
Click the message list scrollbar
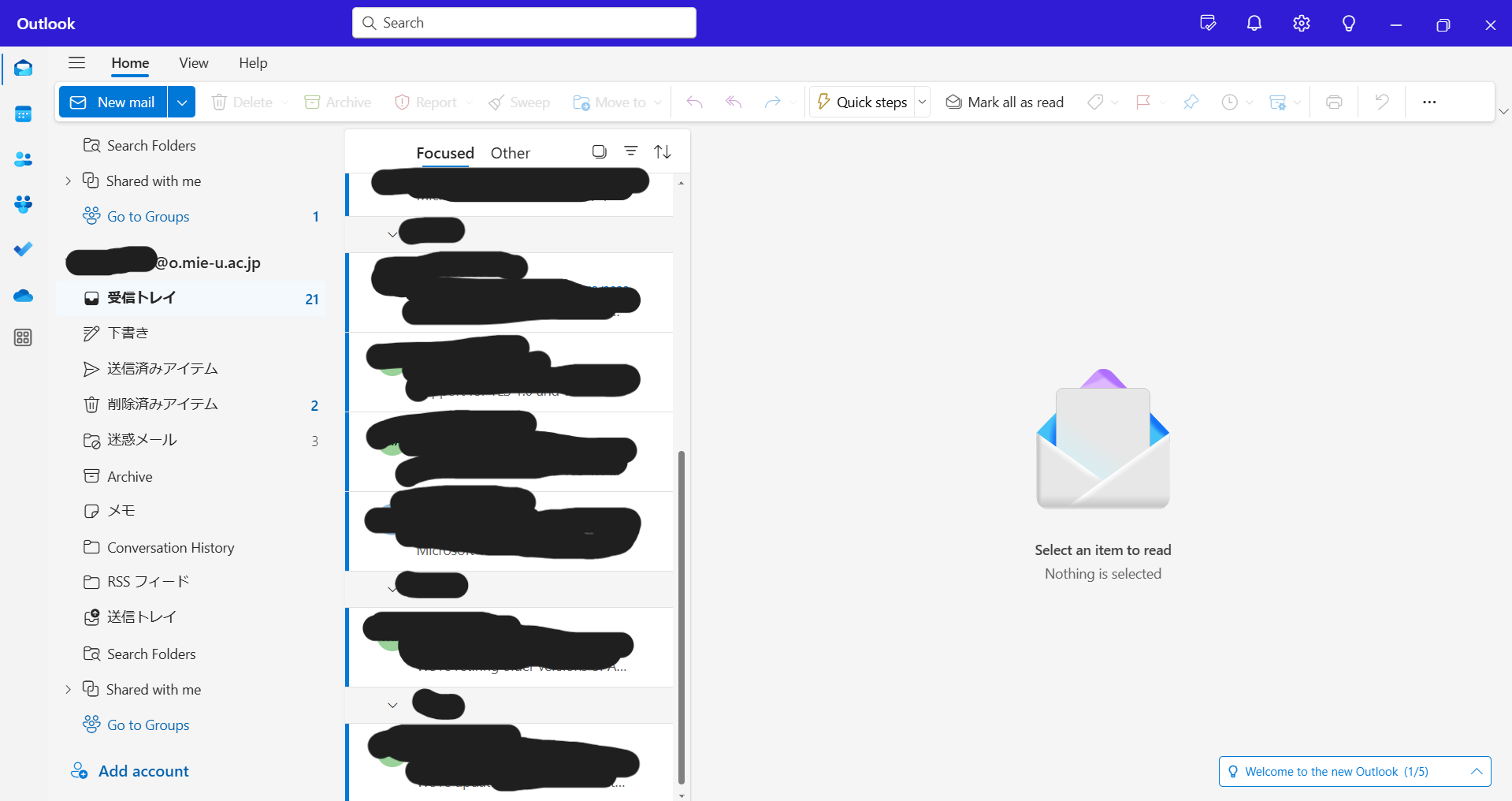coord(682,617)
